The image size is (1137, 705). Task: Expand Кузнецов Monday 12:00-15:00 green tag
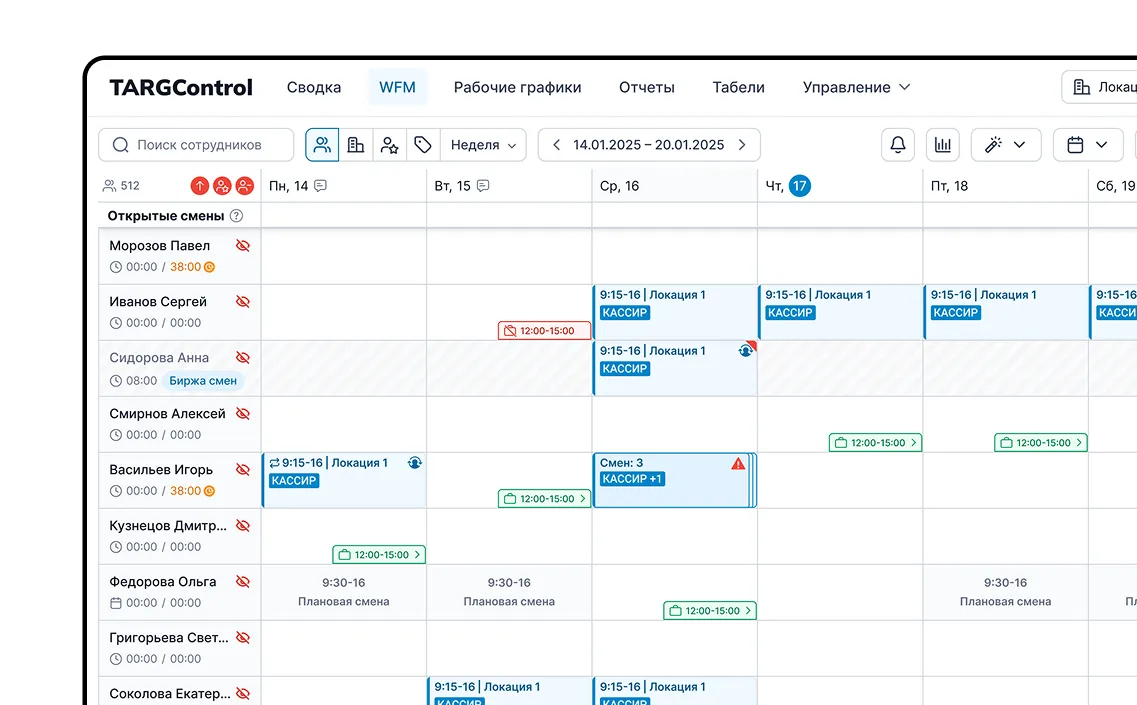click(x=379, y=555)
